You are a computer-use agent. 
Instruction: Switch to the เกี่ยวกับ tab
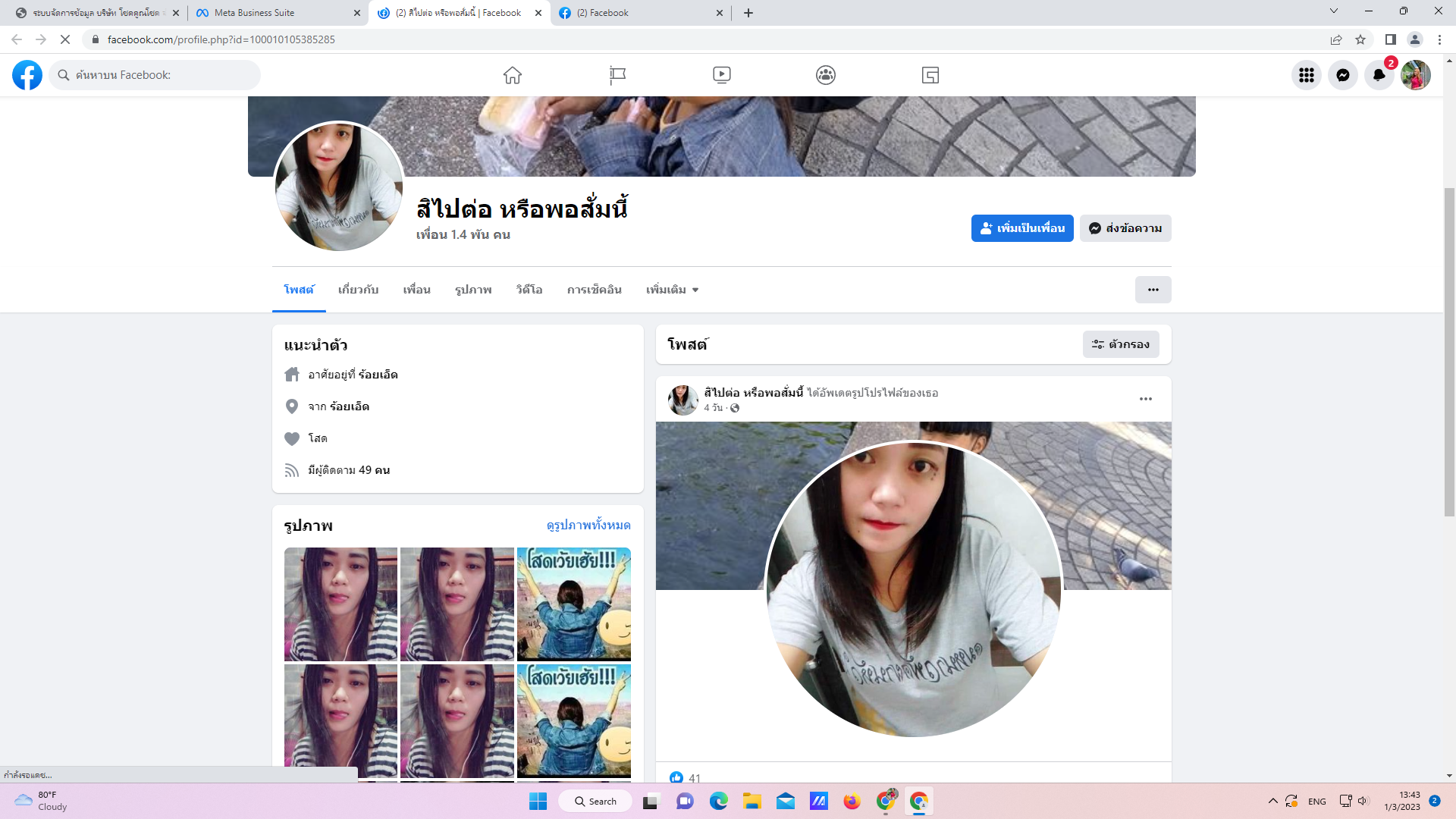click(358, 290)
